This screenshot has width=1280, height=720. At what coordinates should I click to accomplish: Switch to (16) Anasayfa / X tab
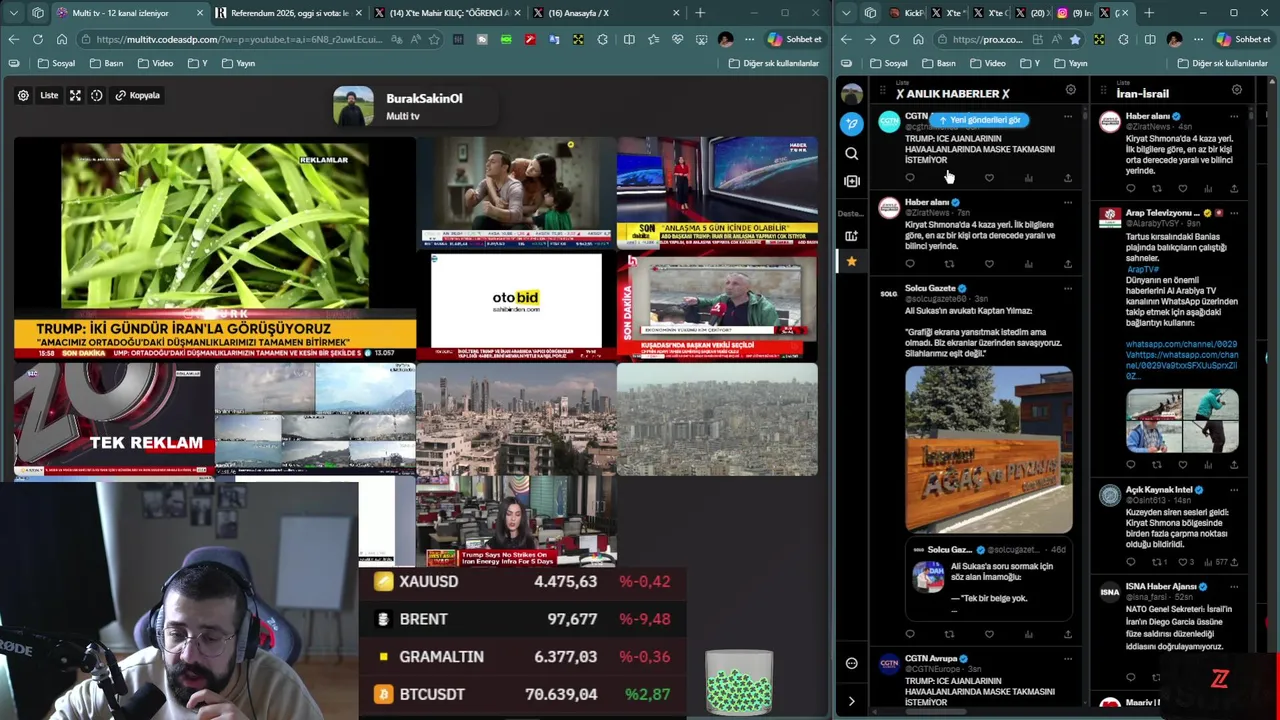(x=606, y=13)
